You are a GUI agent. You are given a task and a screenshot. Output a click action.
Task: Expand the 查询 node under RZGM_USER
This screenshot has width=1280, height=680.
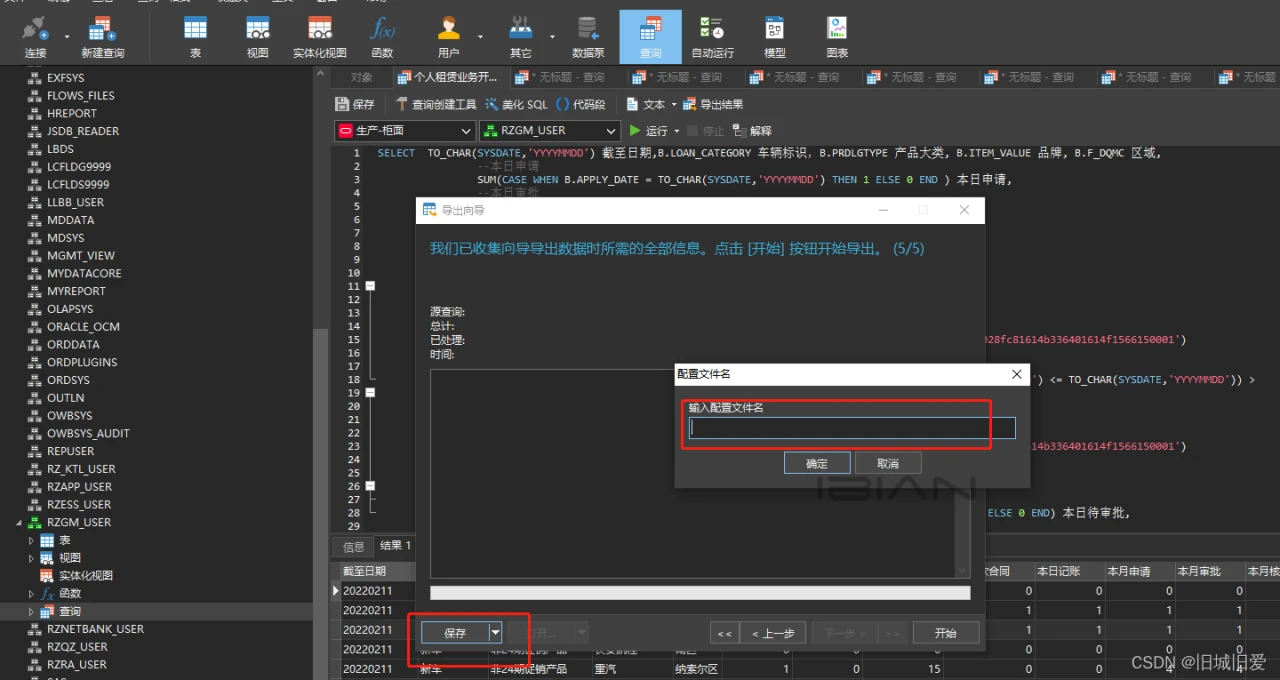pyautogui.click(x=31, y=611)
